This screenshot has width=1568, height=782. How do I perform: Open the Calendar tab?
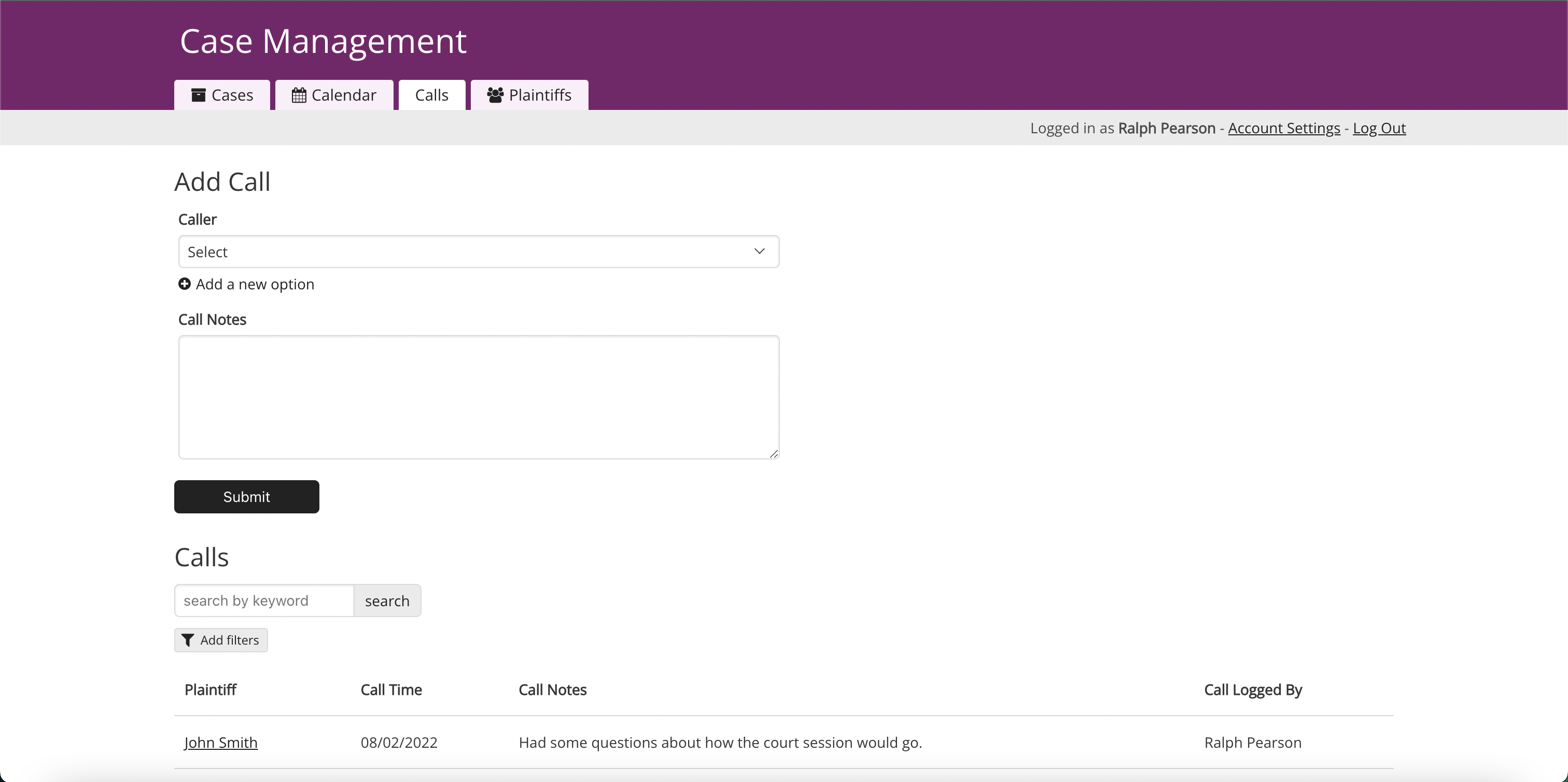334,95
